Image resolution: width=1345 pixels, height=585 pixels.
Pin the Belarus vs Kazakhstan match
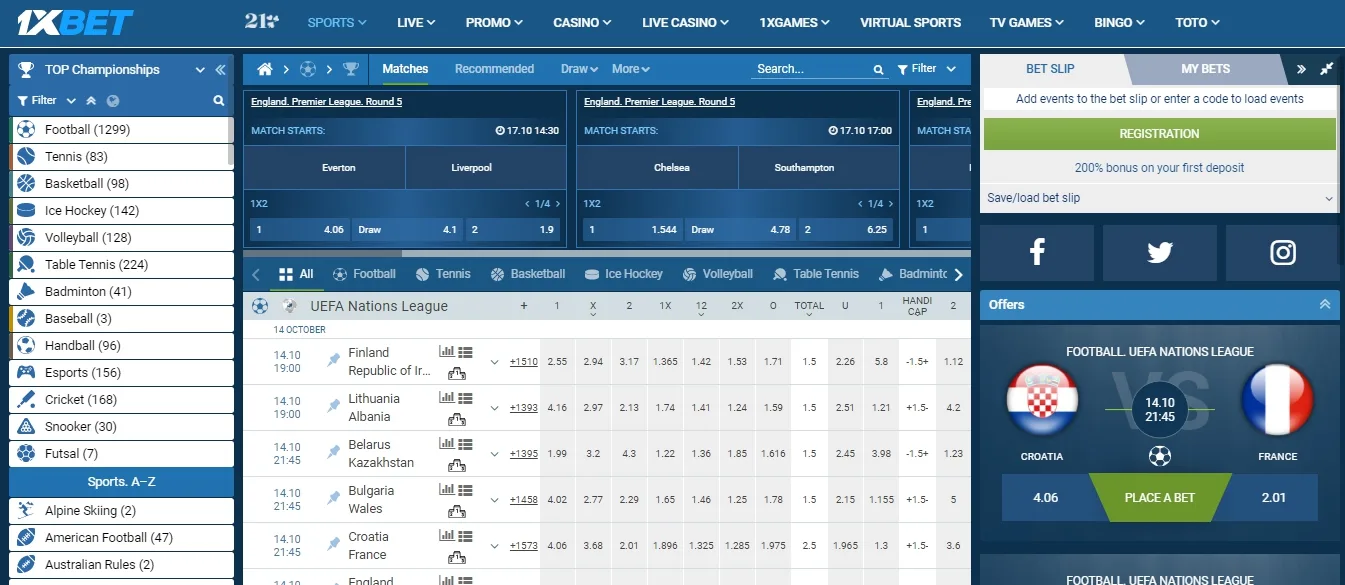334,453
